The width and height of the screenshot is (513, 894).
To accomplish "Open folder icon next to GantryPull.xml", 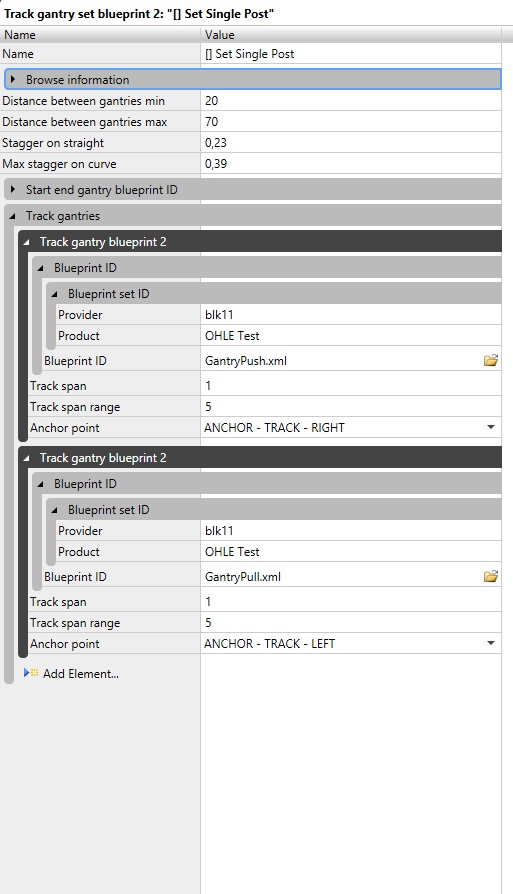I will point(491,576).
